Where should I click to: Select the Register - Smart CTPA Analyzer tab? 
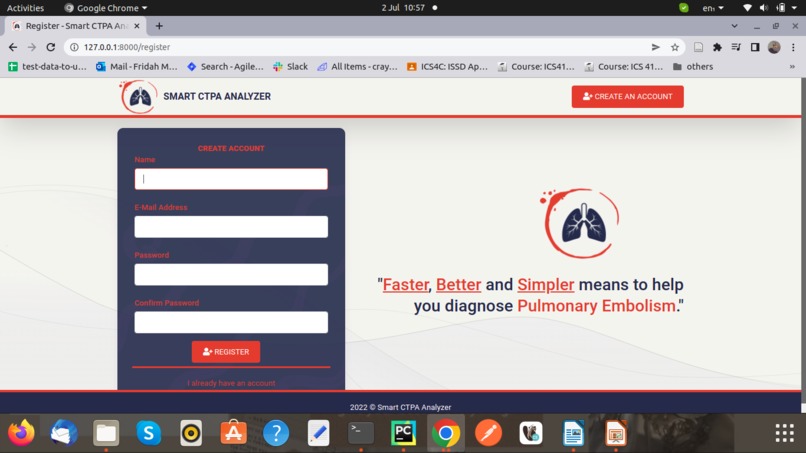click(76, 26)
